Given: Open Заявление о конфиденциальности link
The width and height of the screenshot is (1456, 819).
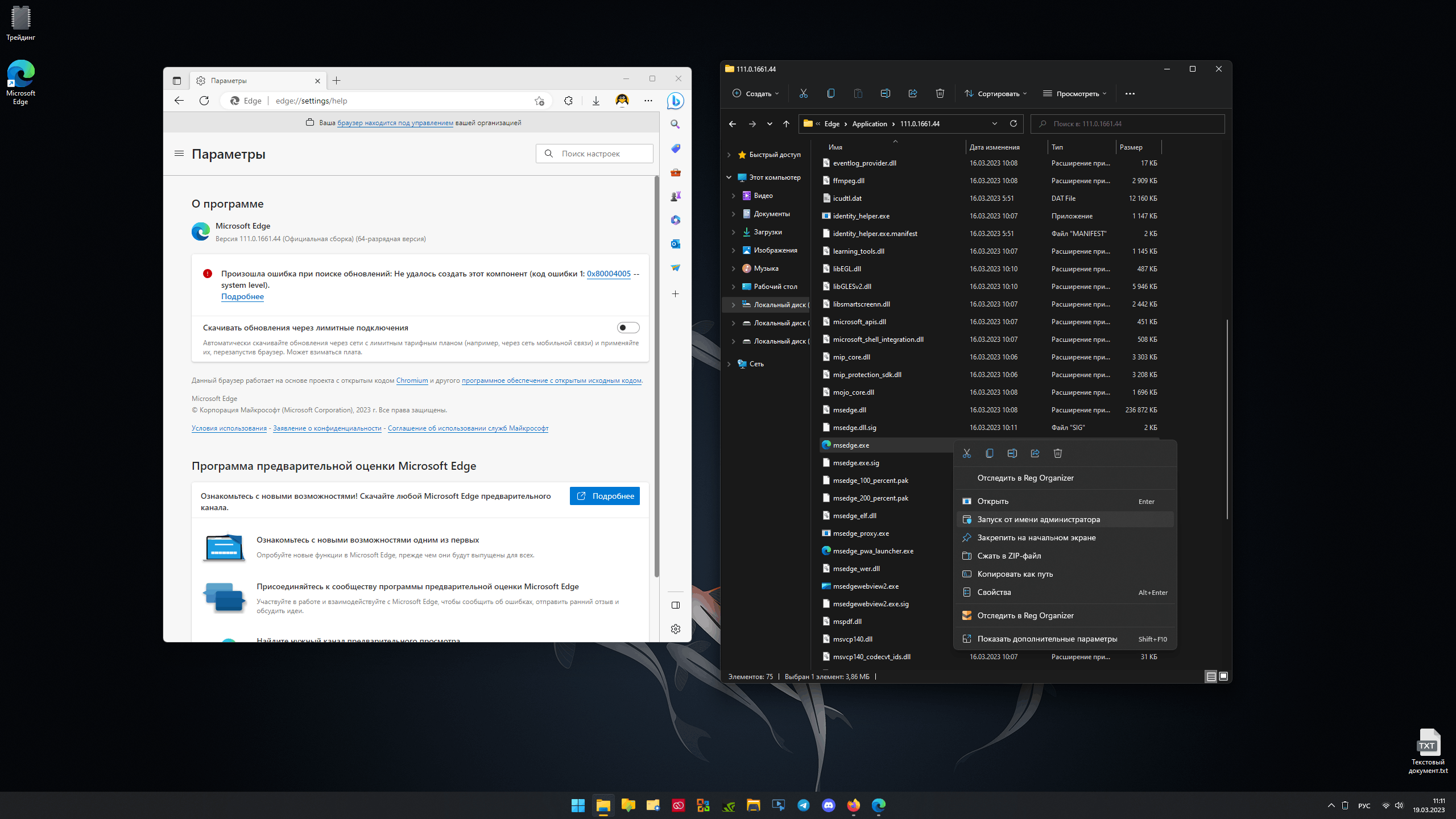Looking at the screenshot, I should click(327, 428).
